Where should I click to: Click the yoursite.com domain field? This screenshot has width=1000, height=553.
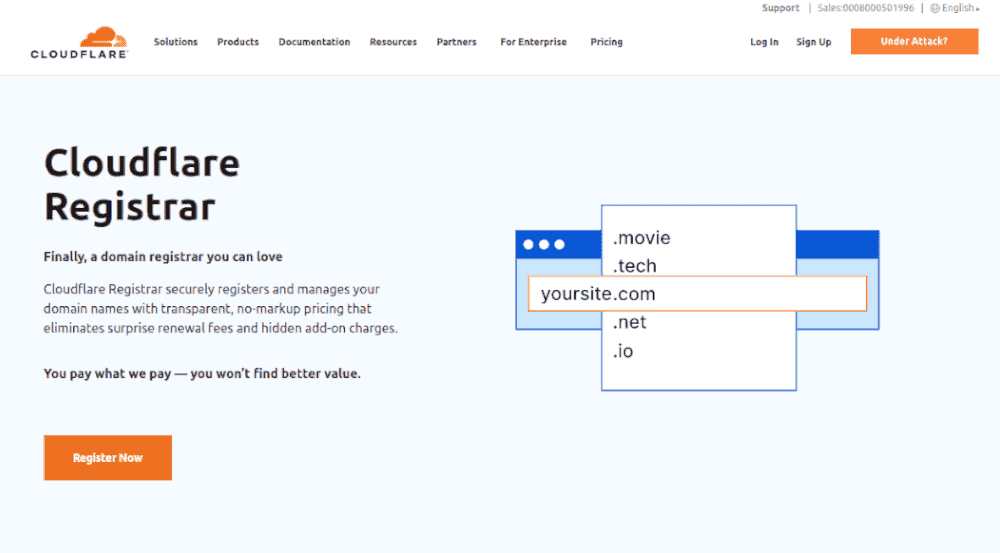[696, 294]
